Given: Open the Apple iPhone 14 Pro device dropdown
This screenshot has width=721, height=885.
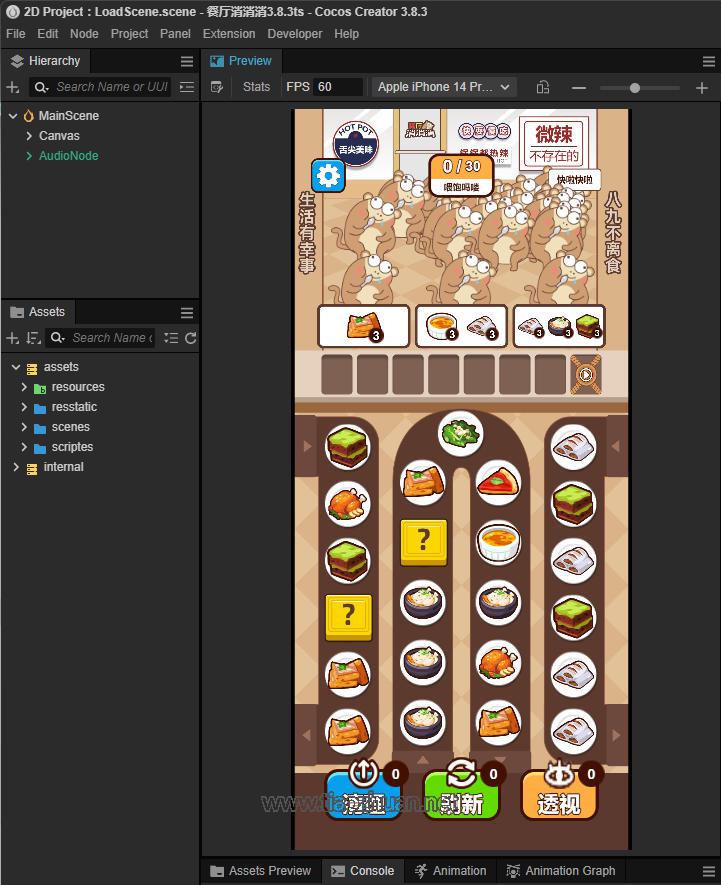Looking at the screenshot, I should [444, 87].
